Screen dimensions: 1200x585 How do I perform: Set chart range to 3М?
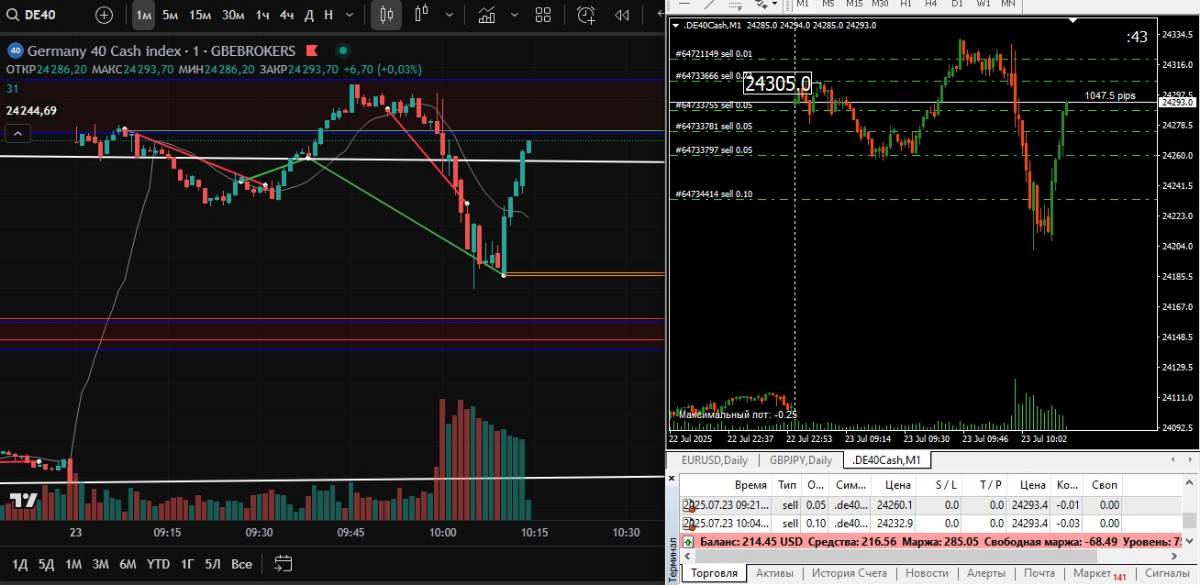[x=100, y=564]
